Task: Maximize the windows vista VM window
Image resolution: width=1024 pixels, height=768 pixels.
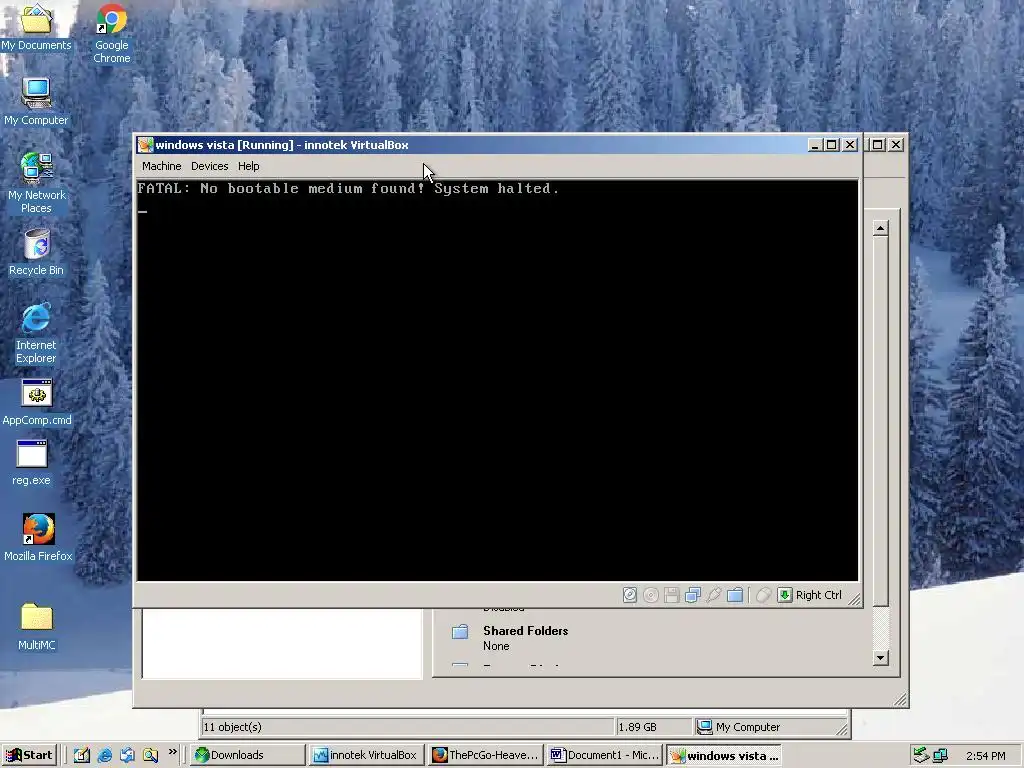Action: 831,145
